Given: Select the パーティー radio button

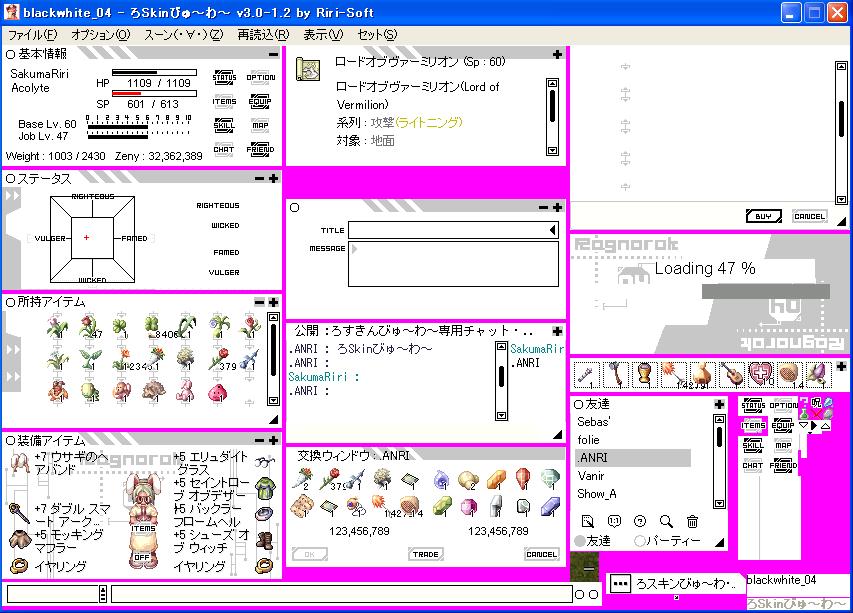Looking at the screenshot, I should pyautogui.click(x=640, y=541).
